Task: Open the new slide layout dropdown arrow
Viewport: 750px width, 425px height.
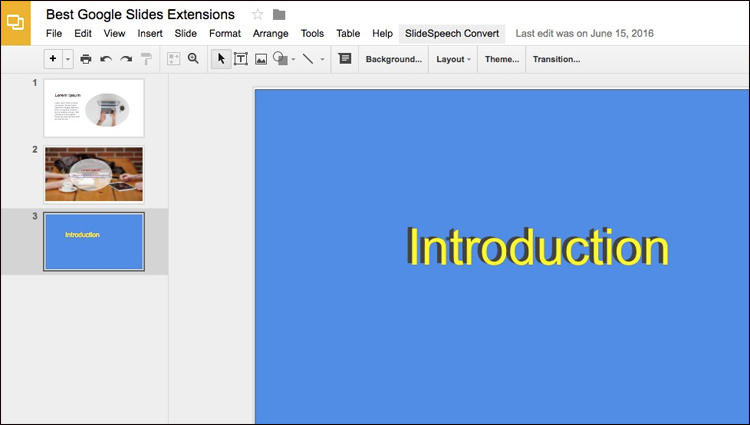Action: [x=68, y=59]
